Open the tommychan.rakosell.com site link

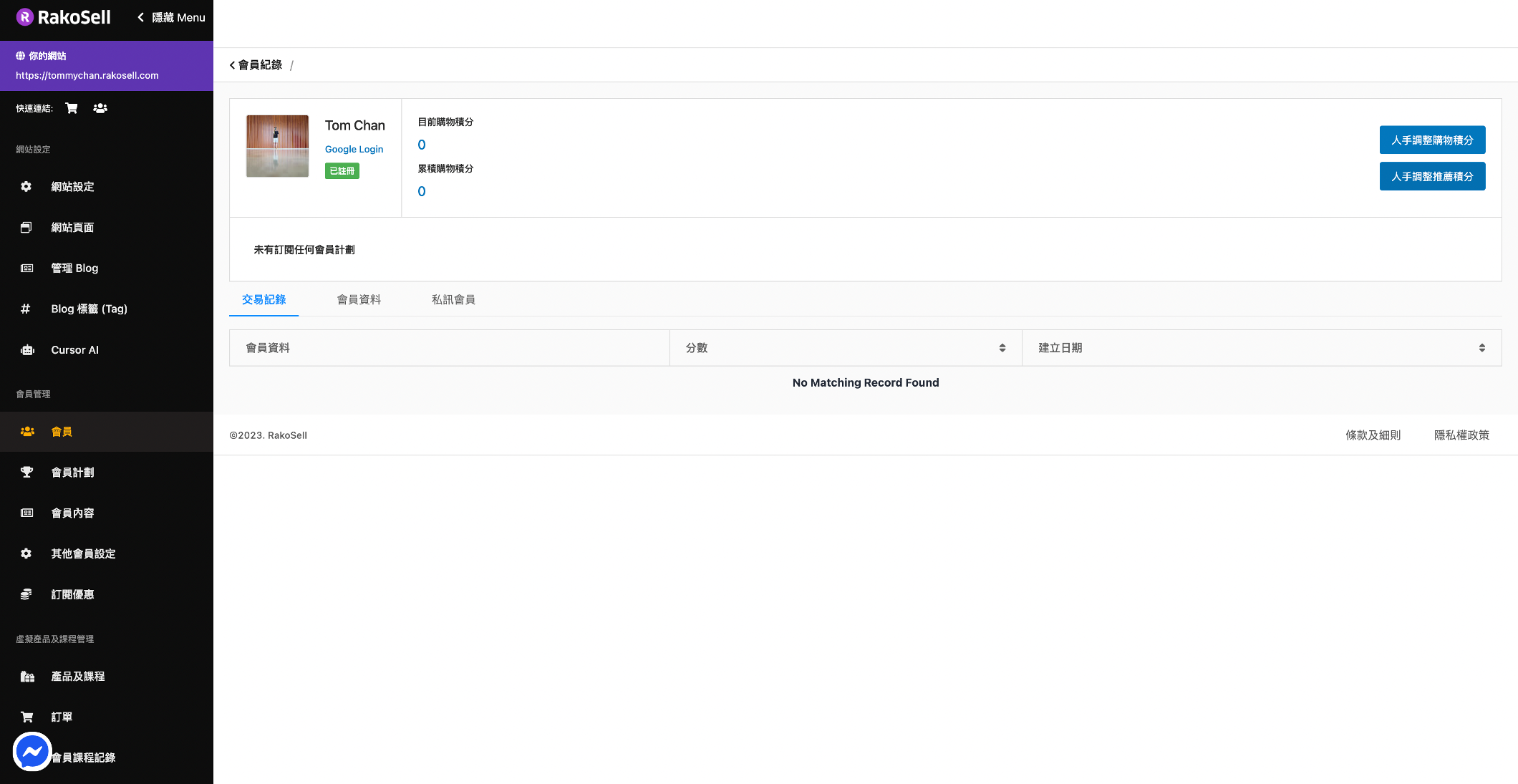pyautogui.click(x=87, y=75)
